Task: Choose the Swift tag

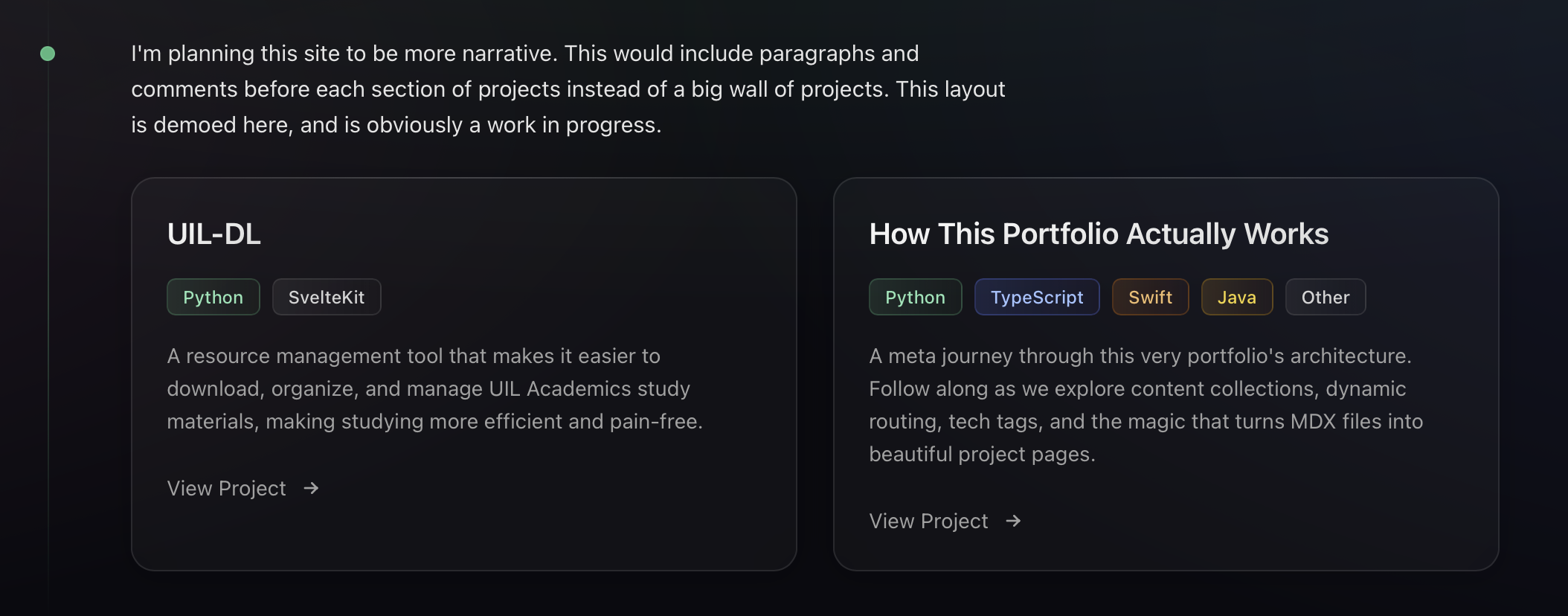Action: pyautogui.click(x=1150, y=297)
